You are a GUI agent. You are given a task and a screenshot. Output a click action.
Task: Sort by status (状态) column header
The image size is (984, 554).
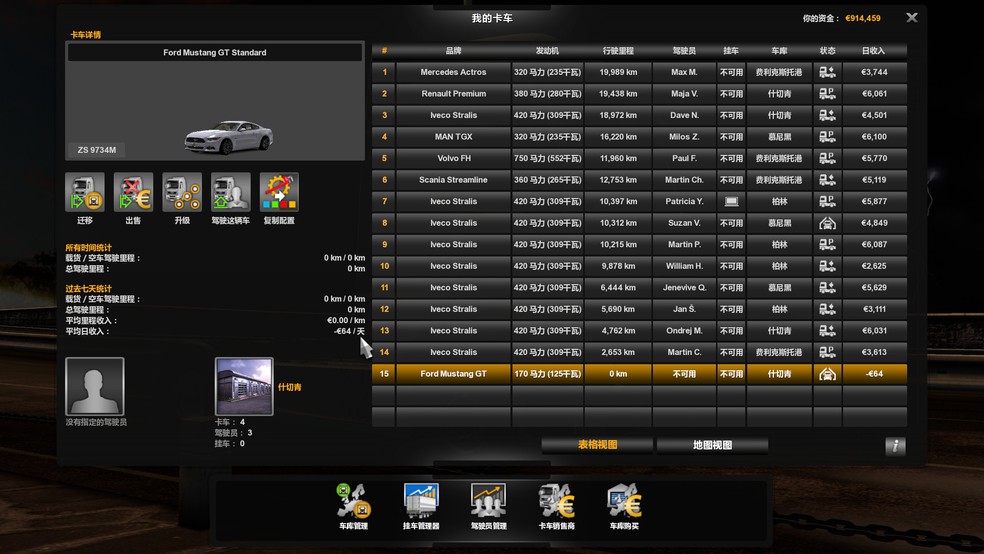(827, 51)
